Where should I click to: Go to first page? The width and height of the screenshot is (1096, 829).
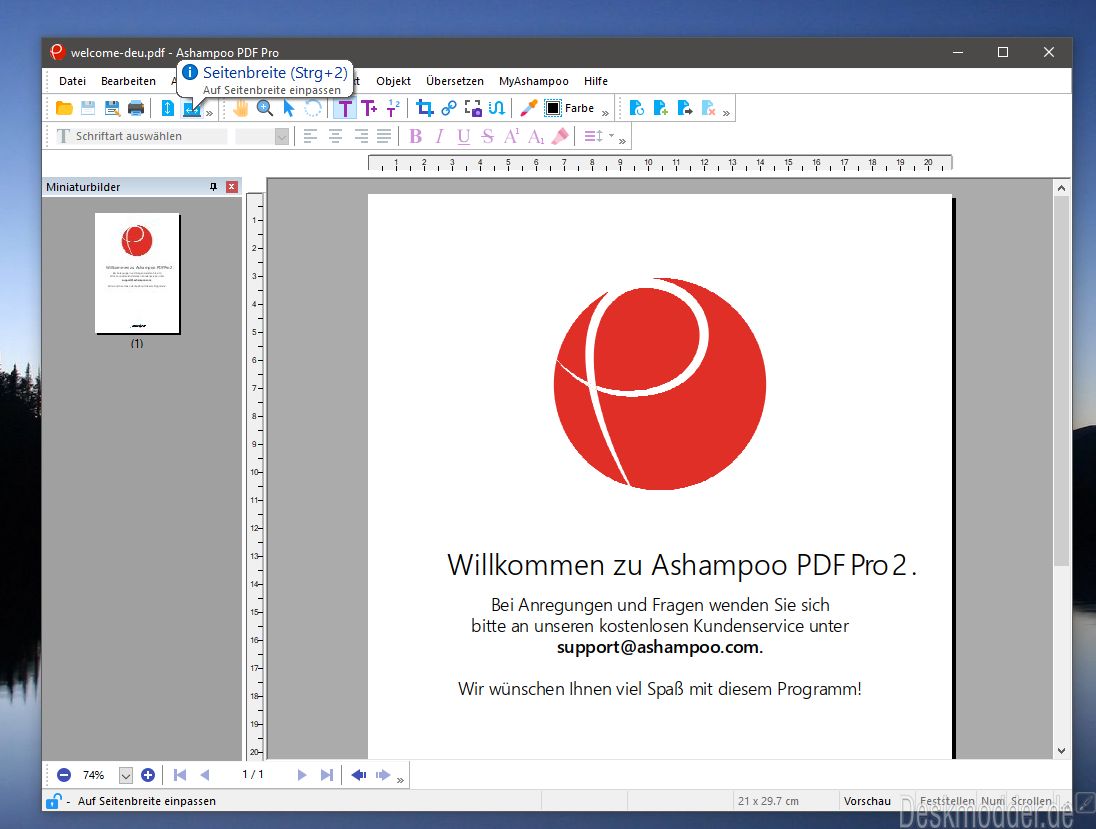[180, 774]
